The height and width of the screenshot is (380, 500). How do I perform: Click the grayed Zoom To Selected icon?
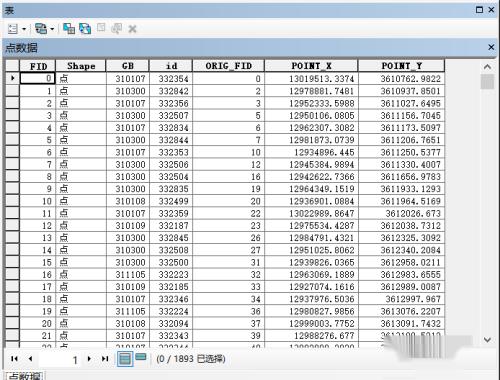point(116,29)
